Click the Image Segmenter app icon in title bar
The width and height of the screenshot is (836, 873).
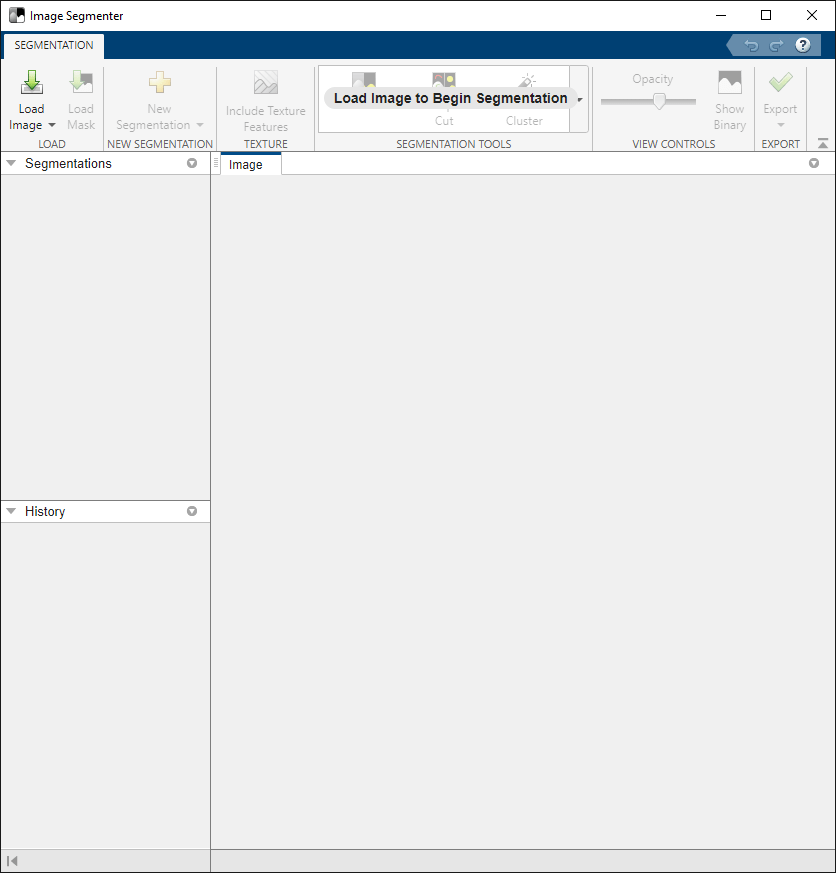(x=17, y=15)
